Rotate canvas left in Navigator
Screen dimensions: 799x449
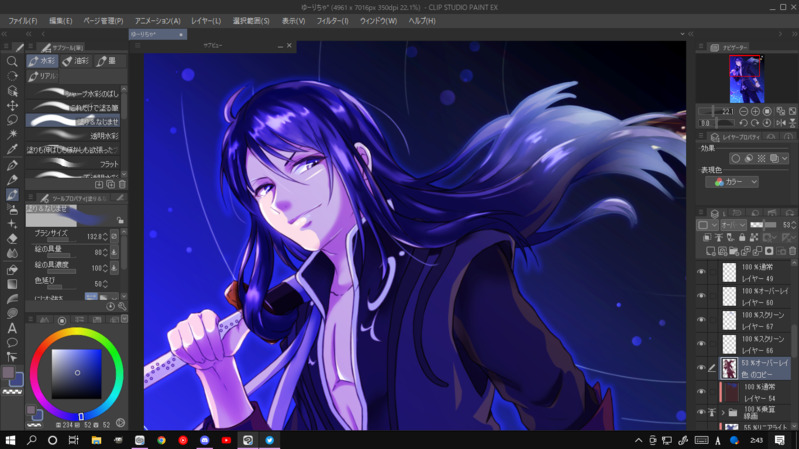(743, 123)
